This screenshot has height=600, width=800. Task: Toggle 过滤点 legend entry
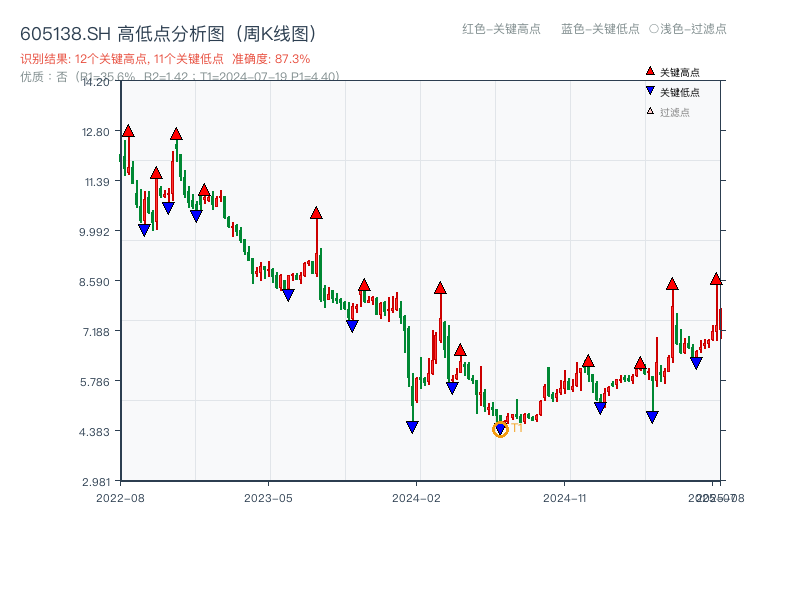pos(675,112)
